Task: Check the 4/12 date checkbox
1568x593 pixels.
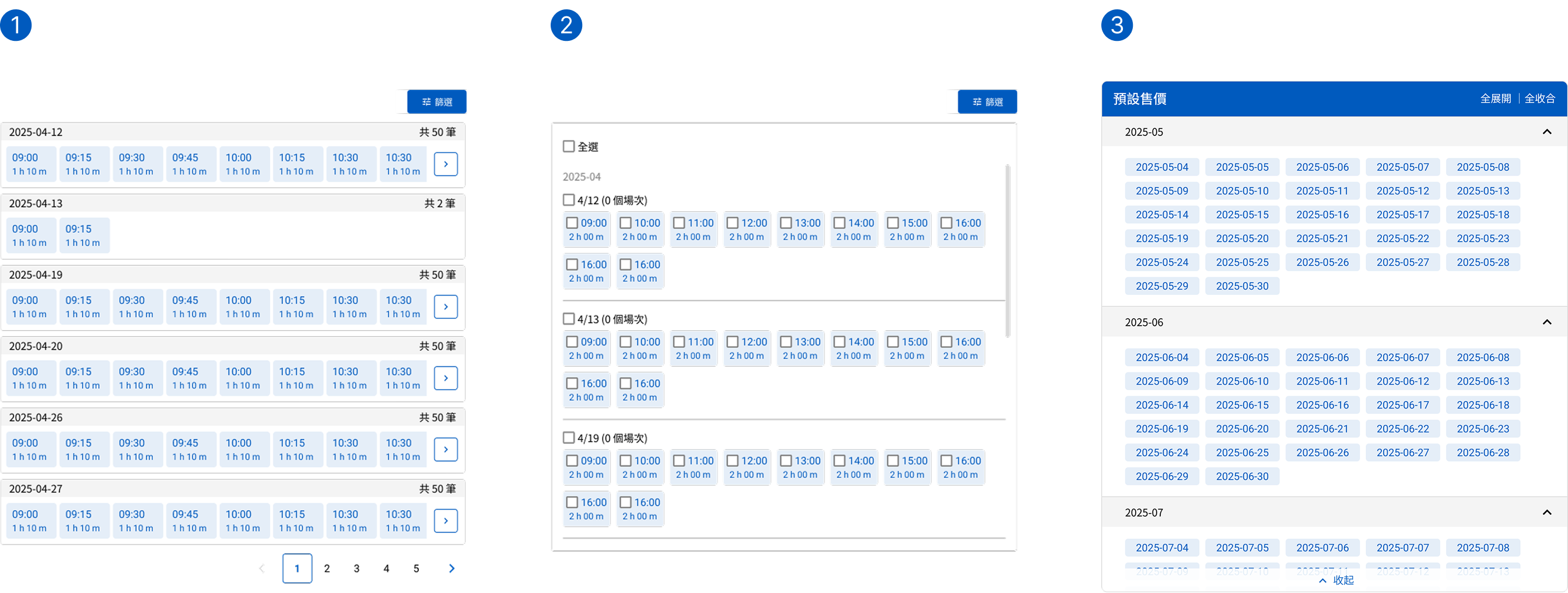Action: [569, 200]
